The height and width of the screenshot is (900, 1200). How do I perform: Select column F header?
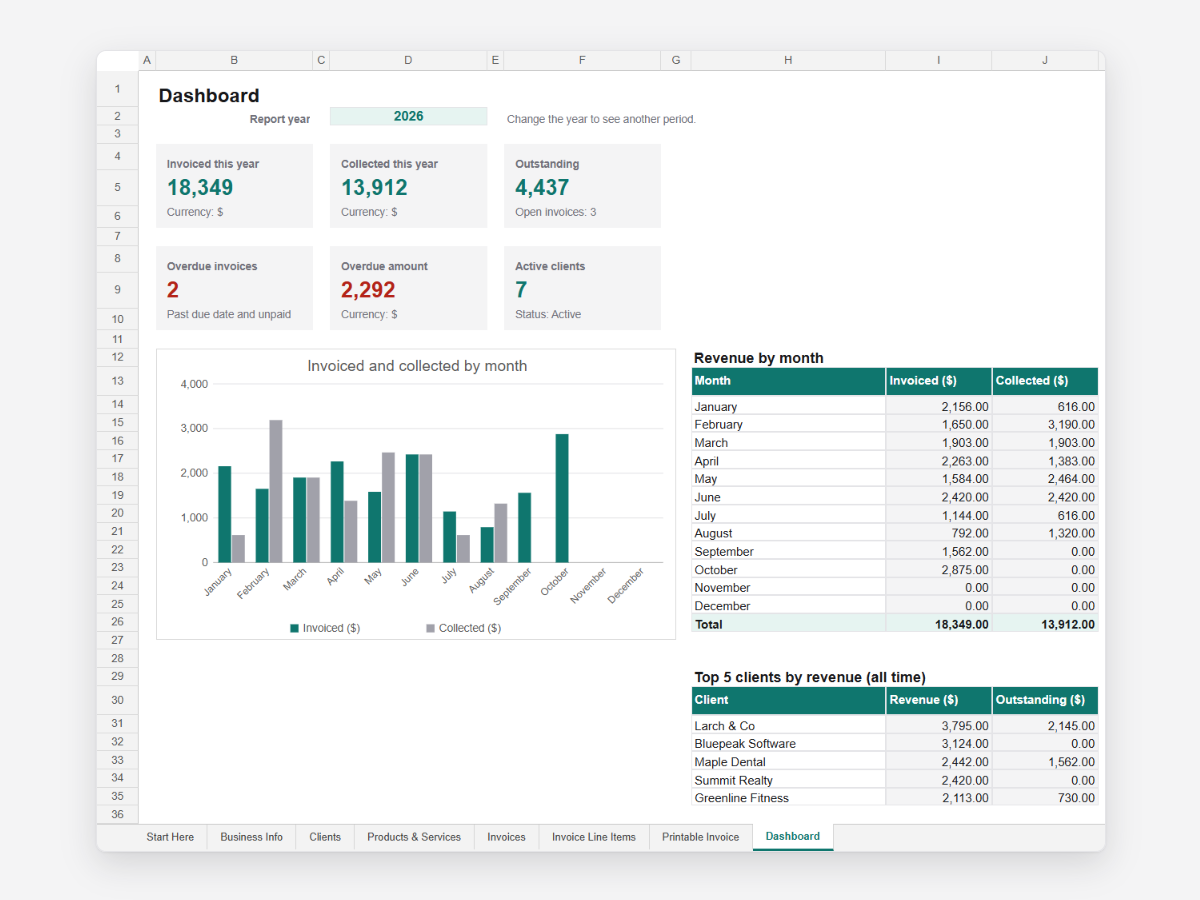point(582,61)
